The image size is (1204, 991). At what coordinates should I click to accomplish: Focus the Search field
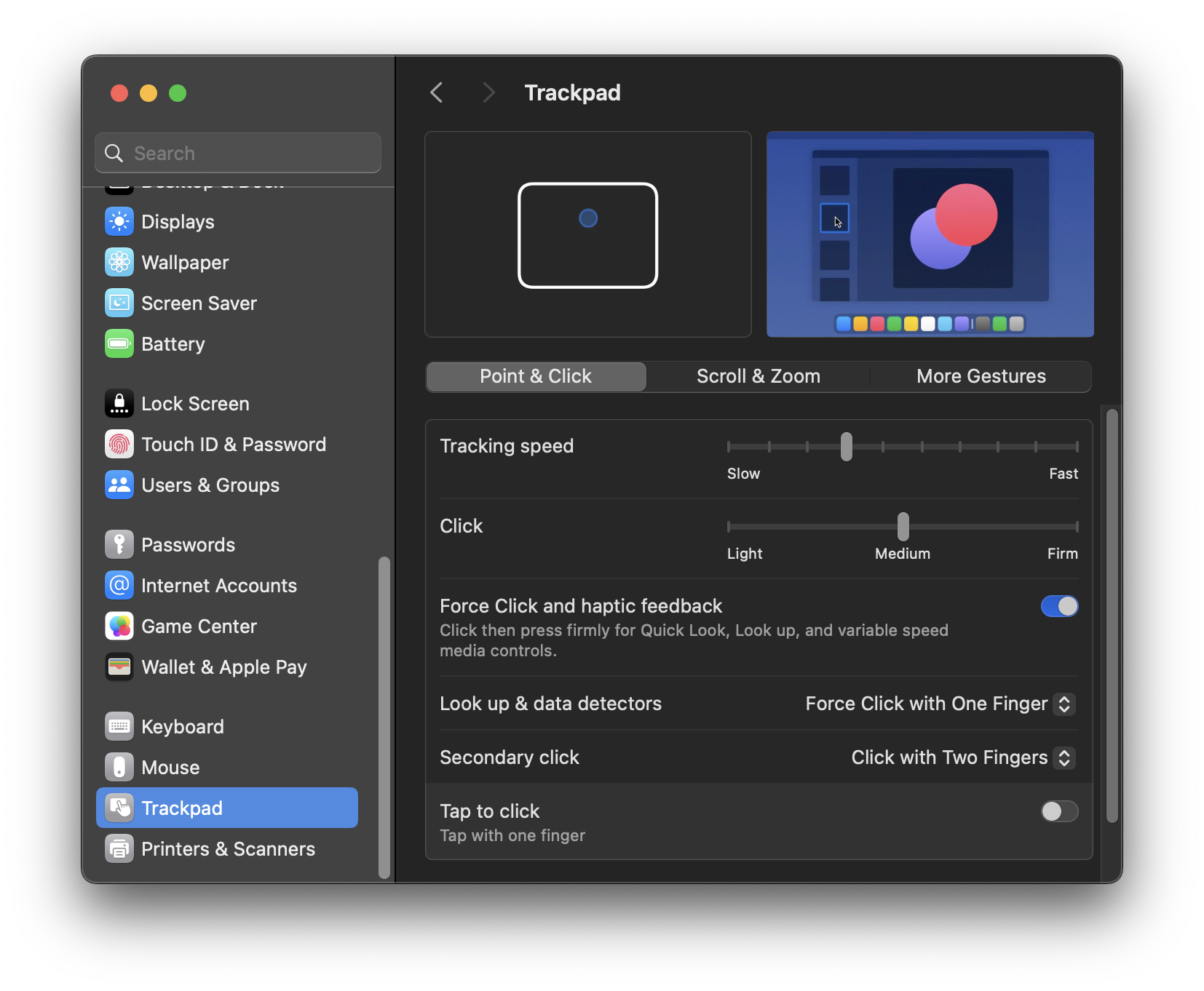[x=238, y=153]
